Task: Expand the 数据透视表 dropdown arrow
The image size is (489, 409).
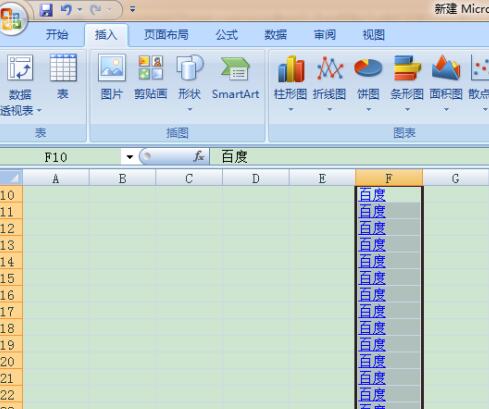Action: coord(39,110)
